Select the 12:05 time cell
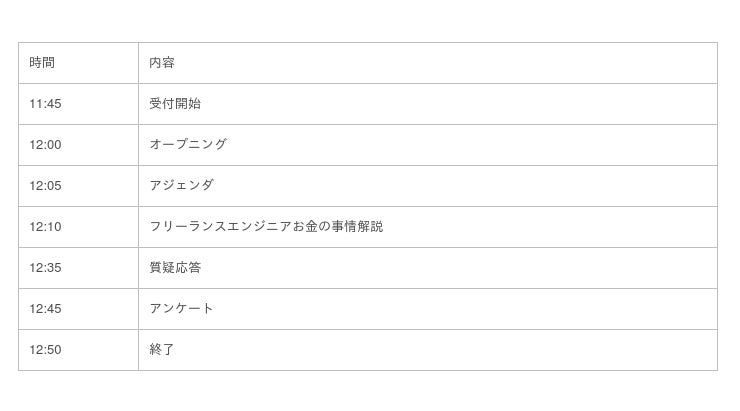 tap(45, 186)
